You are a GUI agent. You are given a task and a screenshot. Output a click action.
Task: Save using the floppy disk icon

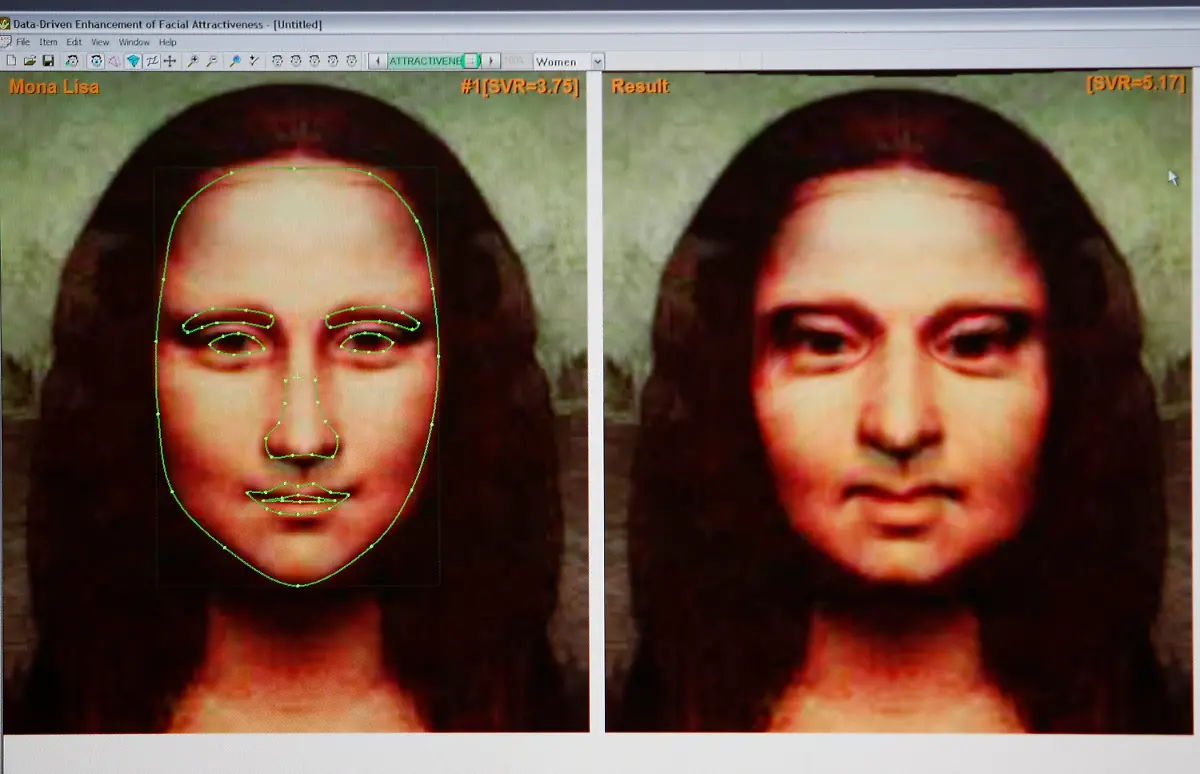pos(47,61)
